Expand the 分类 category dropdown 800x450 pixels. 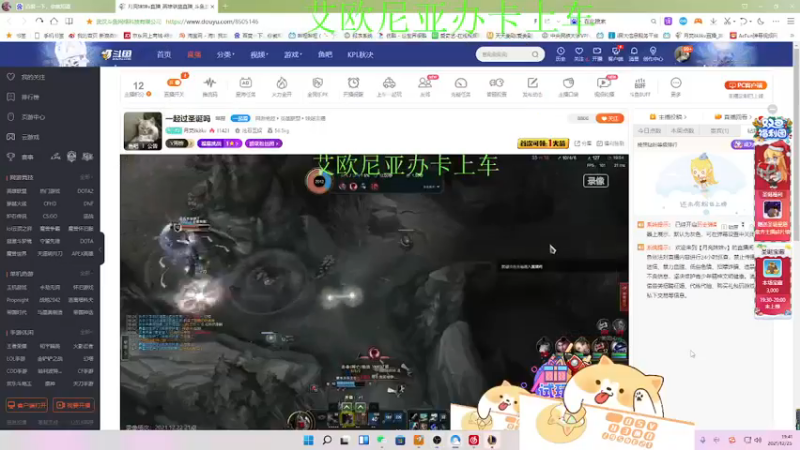(225, 55)
